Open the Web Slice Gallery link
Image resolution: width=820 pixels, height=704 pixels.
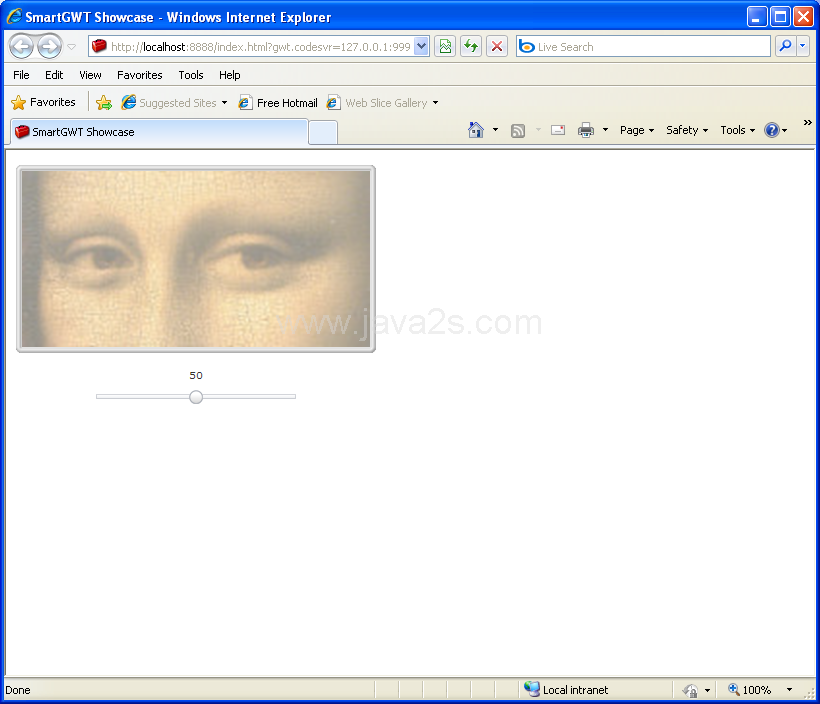(377, 103)
